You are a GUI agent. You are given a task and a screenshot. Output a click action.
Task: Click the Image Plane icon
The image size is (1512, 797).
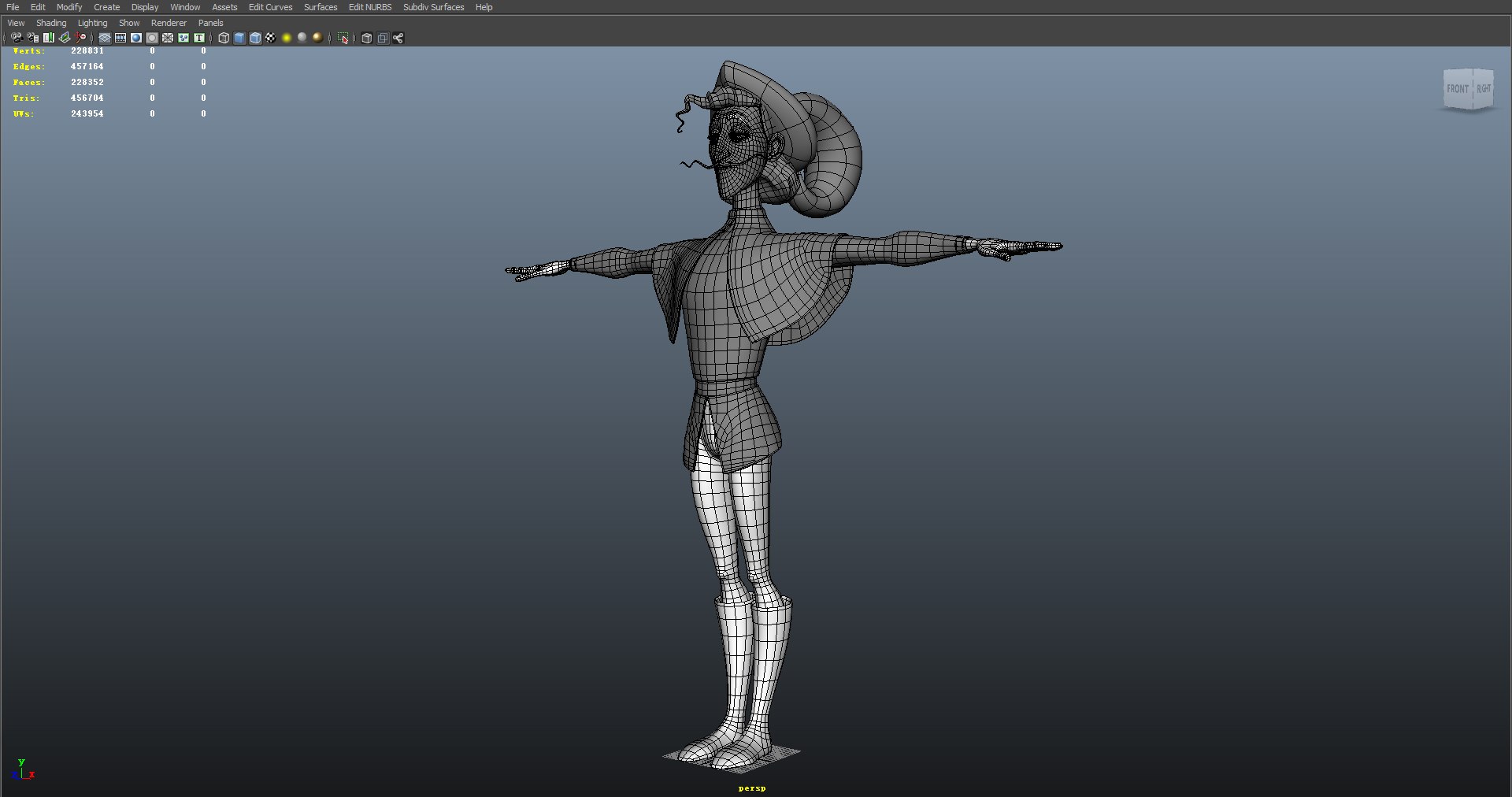pyautogui.click(x=65, y=38)
